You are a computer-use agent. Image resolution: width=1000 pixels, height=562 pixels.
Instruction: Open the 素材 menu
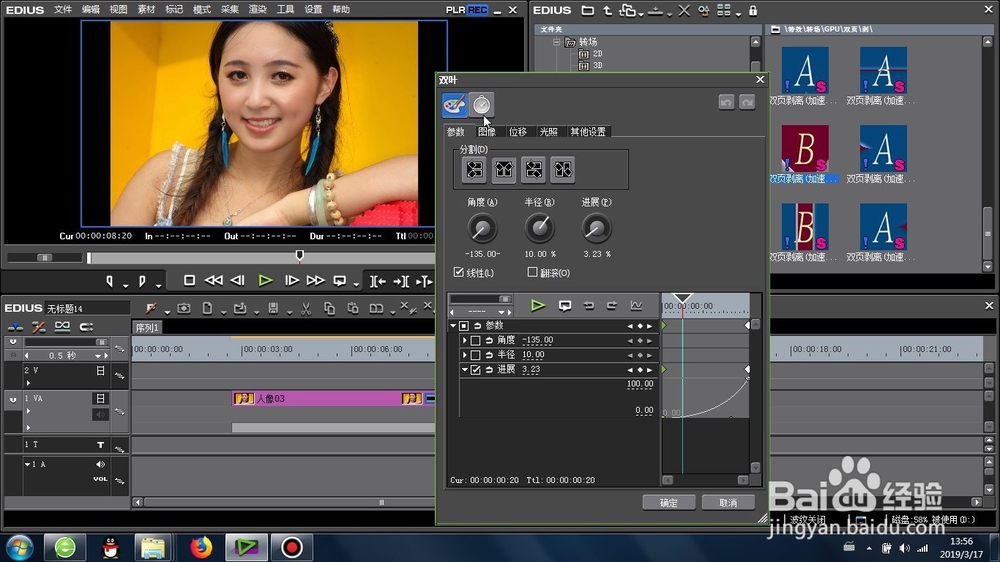pos(146,10)
